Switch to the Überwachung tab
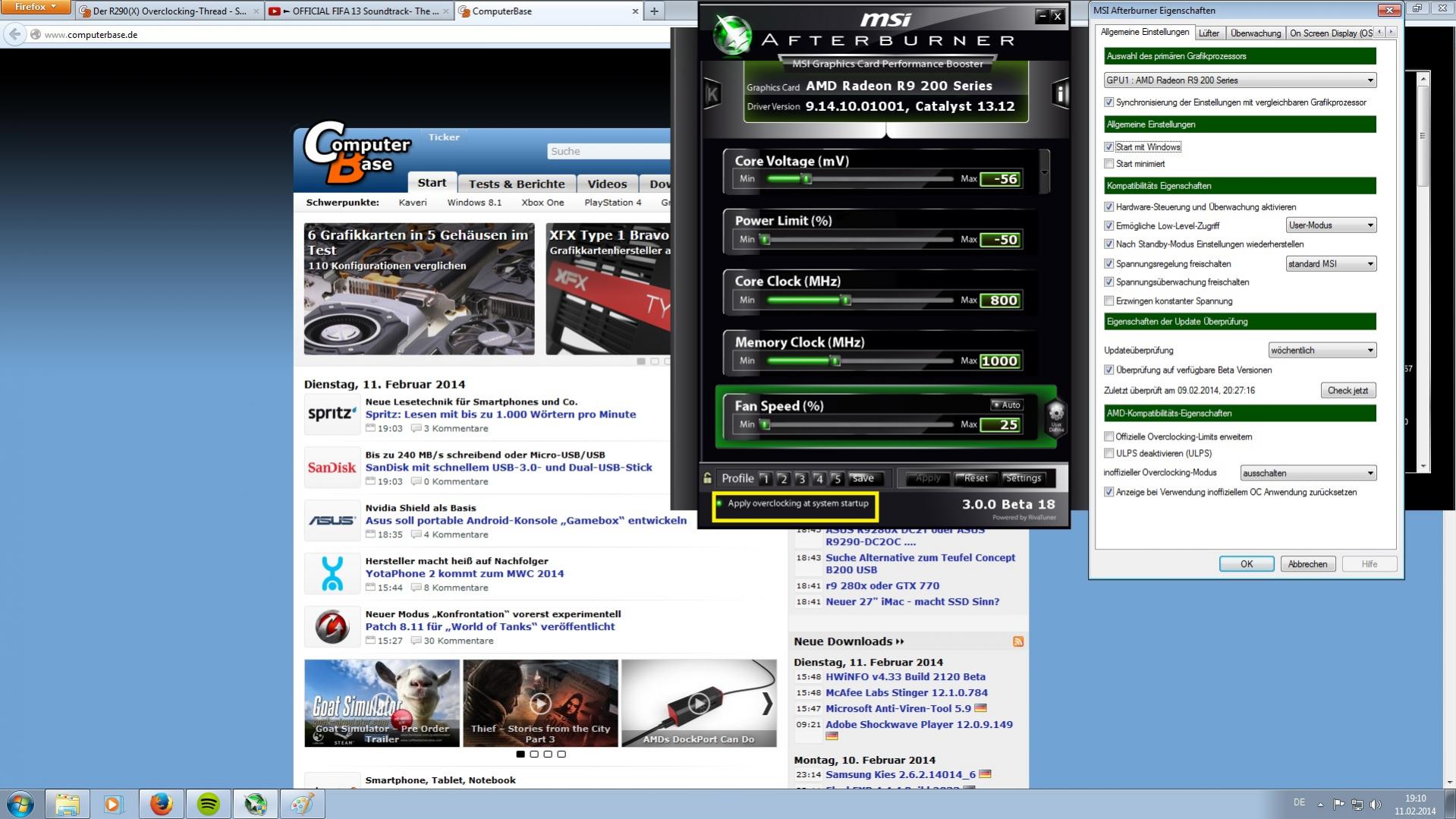 pyautogui.click(x=1255, y=33)
